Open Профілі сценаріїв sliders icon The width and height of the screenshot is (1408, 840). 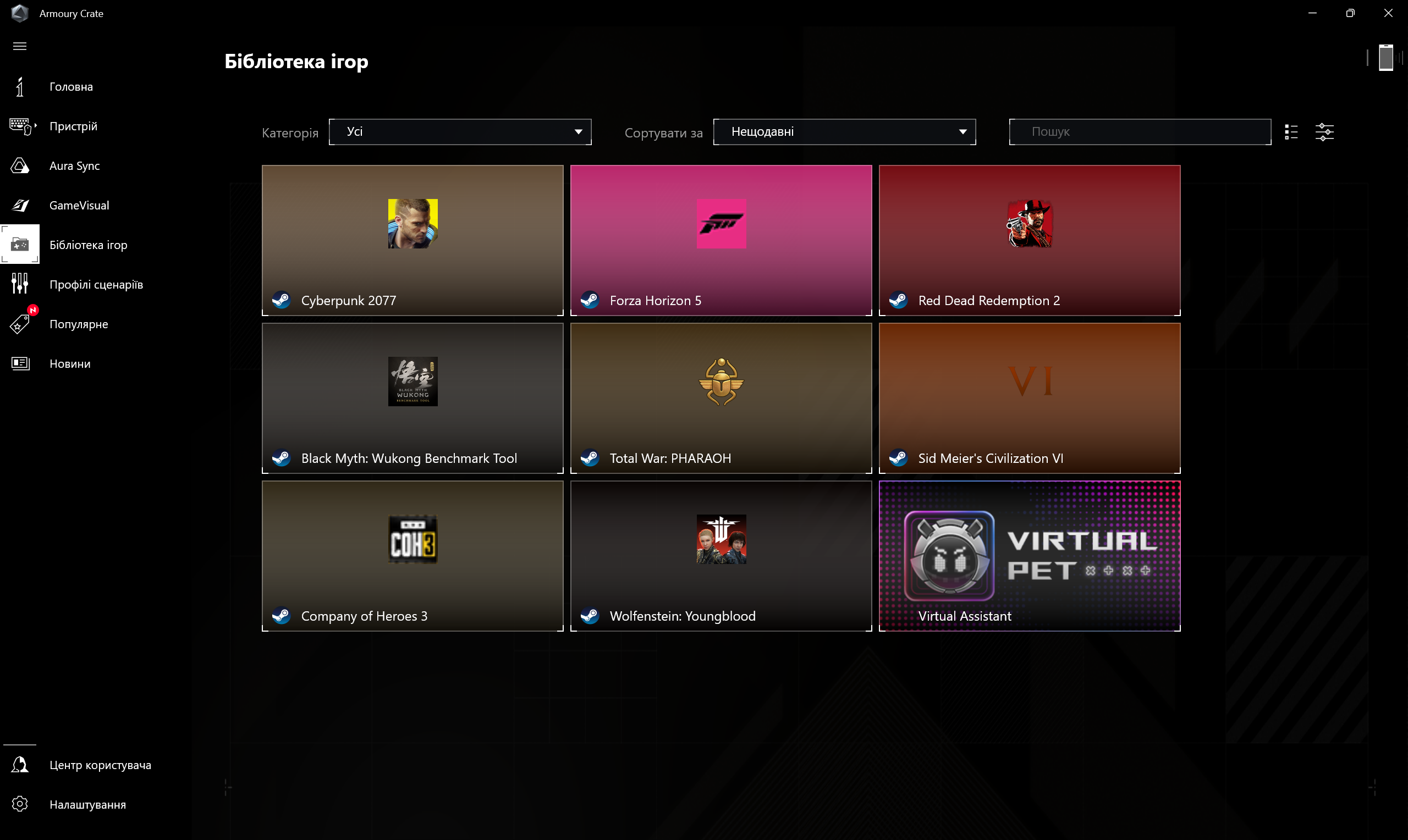click(x=20, y=284)
